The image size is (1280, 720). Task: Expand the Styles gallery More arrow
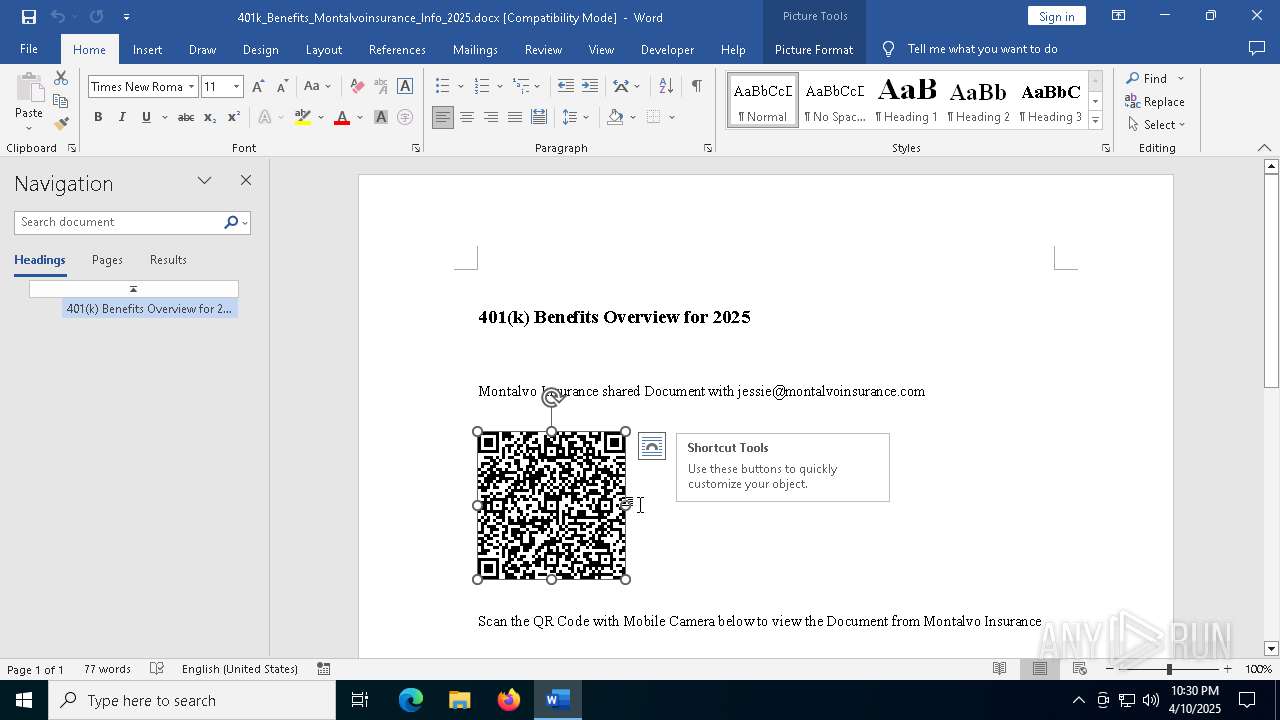1095,121
